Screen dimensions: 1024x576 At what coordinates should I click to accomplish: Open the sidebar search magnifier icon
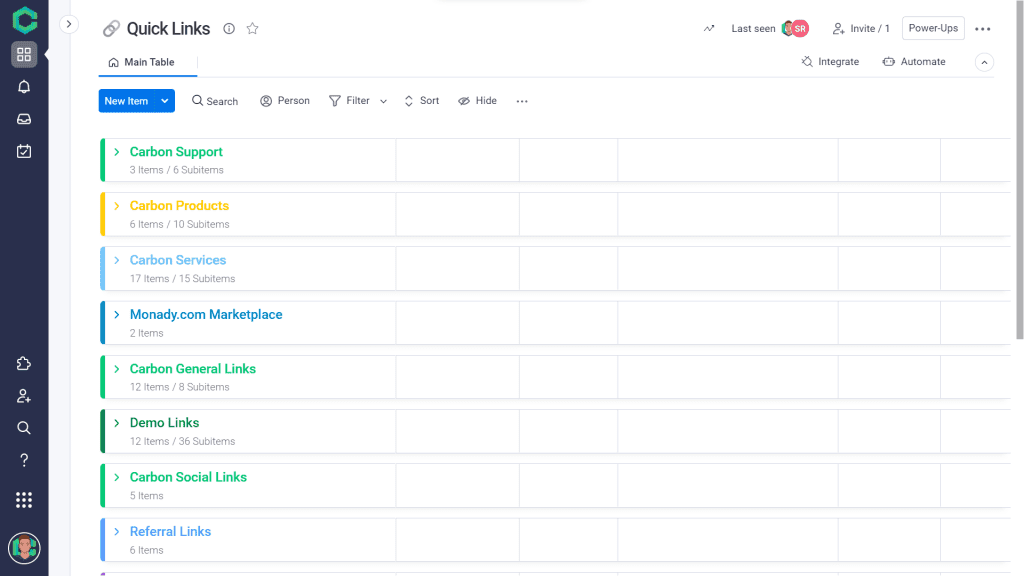click(24, 428)
